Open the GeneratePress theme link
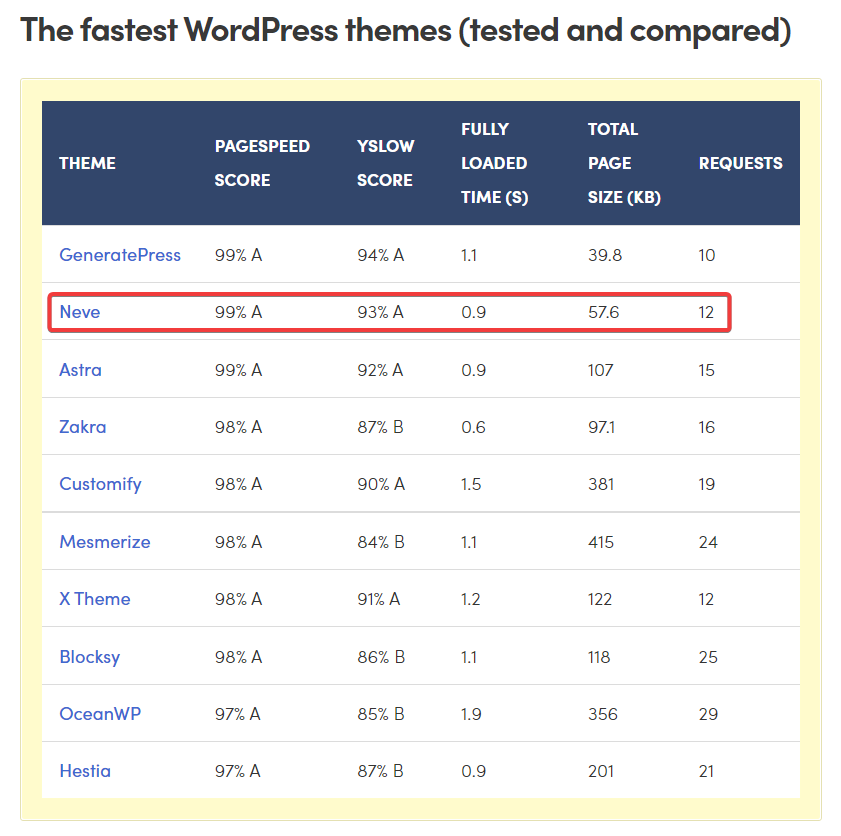841x836 pixels. tap(120, 255)
